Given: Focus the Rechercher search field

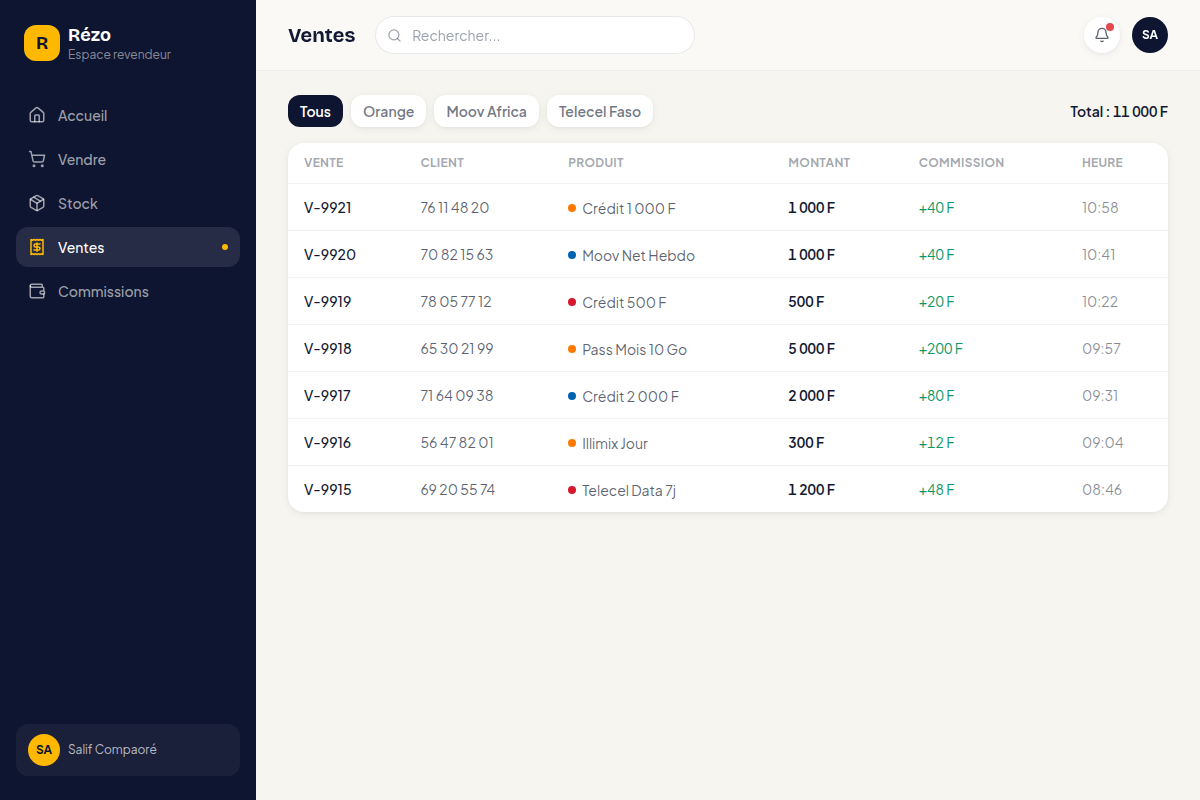Looking at the screenshot, I should pyautogui.click(x=535, y=35).
